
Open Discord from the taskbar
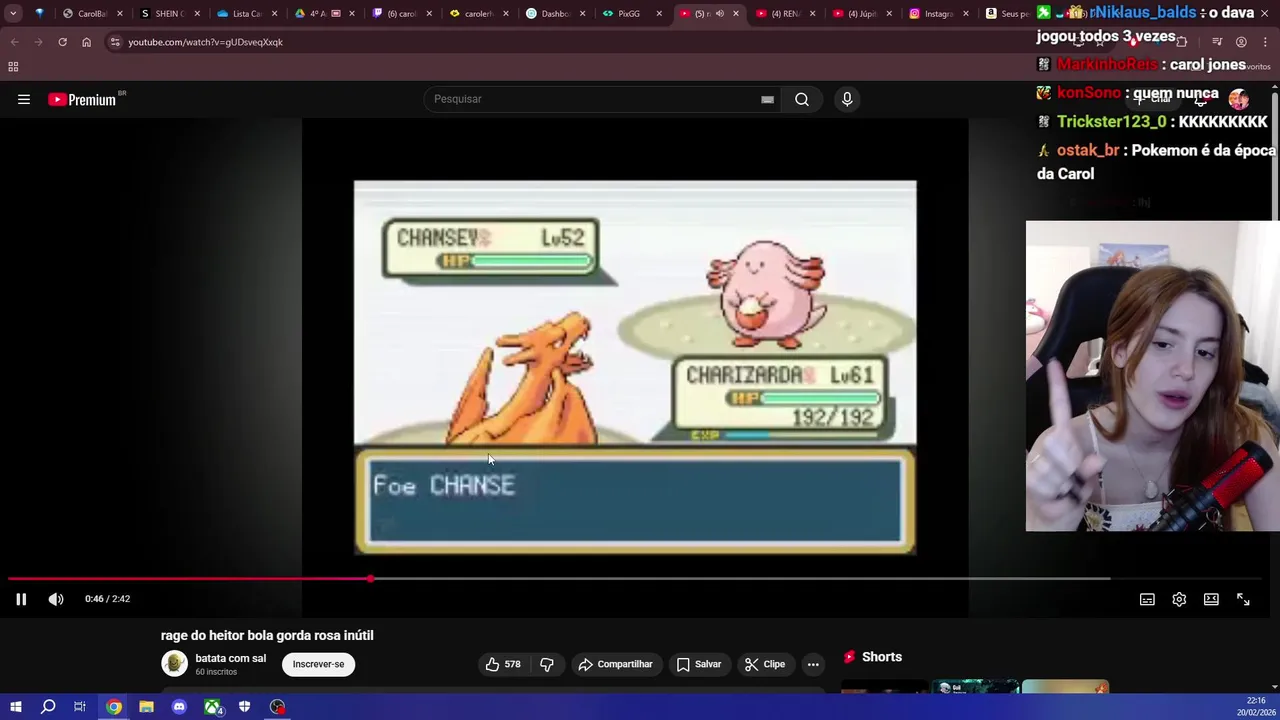[x=179, y=707]
